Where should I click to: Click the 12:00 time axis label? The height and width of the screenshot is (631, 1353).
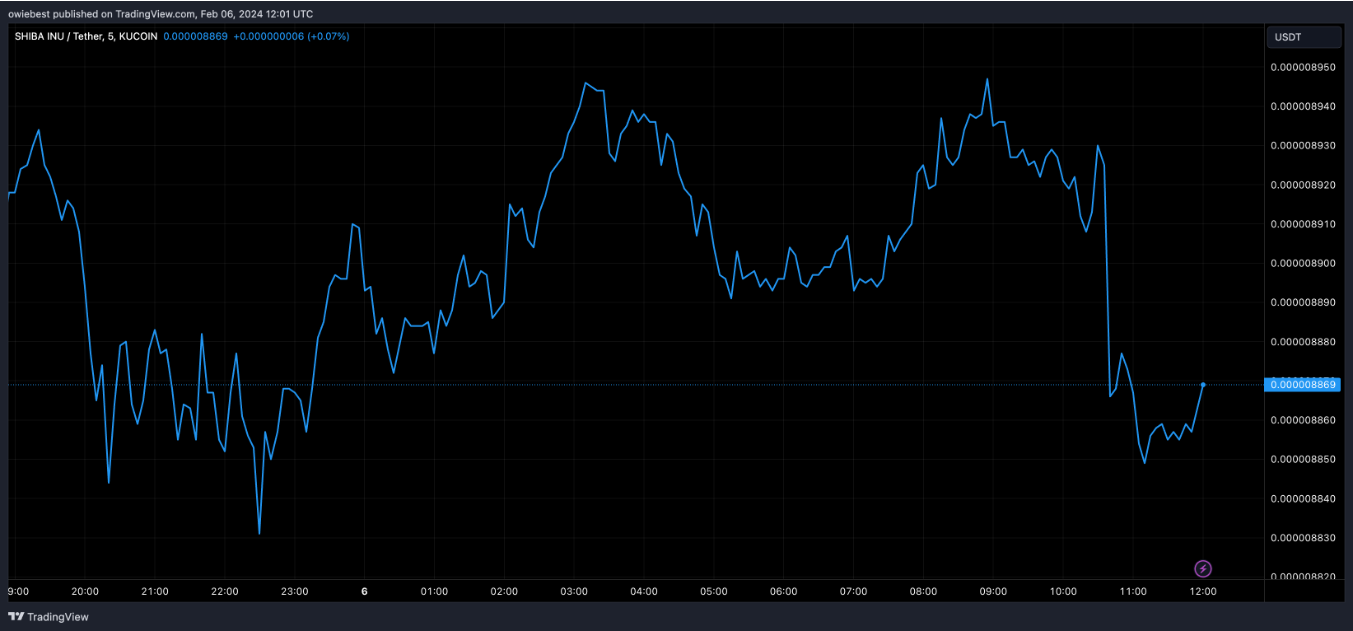click(x=1202, y=591)
